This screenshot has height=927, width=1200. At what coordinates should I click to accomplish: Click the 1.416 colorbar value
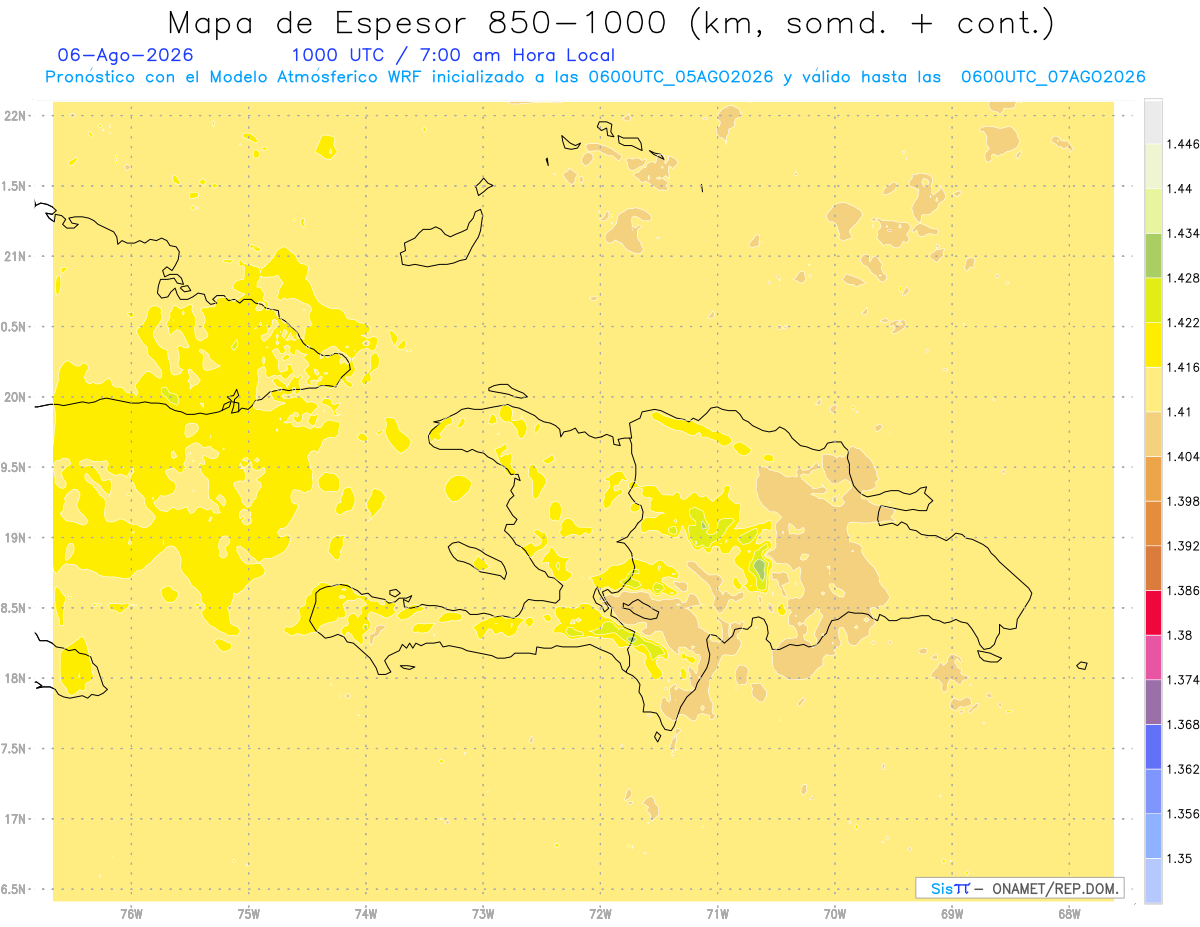[1184, 367]
